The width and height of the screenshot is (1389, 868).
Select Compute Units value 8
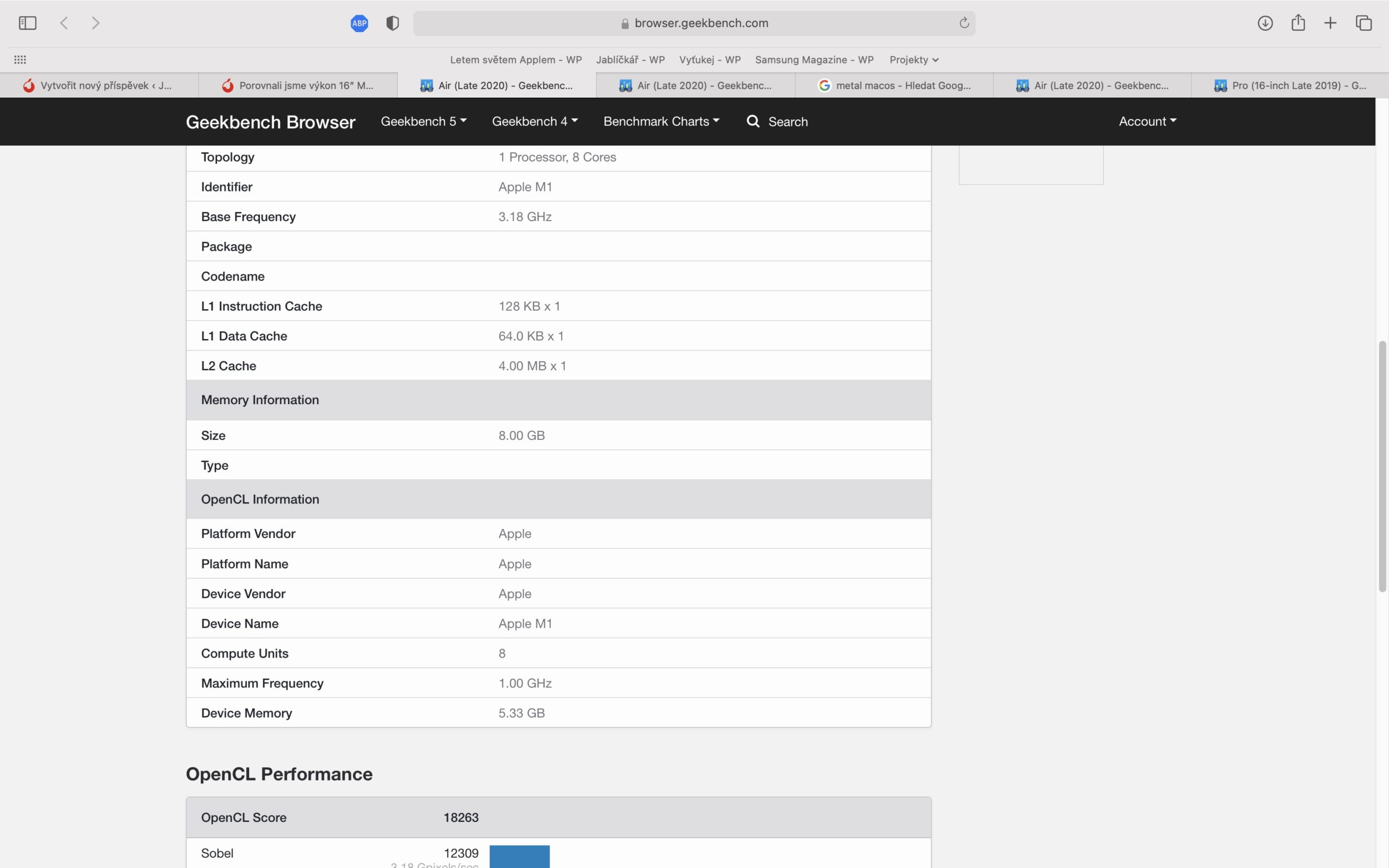pos(502,653)
